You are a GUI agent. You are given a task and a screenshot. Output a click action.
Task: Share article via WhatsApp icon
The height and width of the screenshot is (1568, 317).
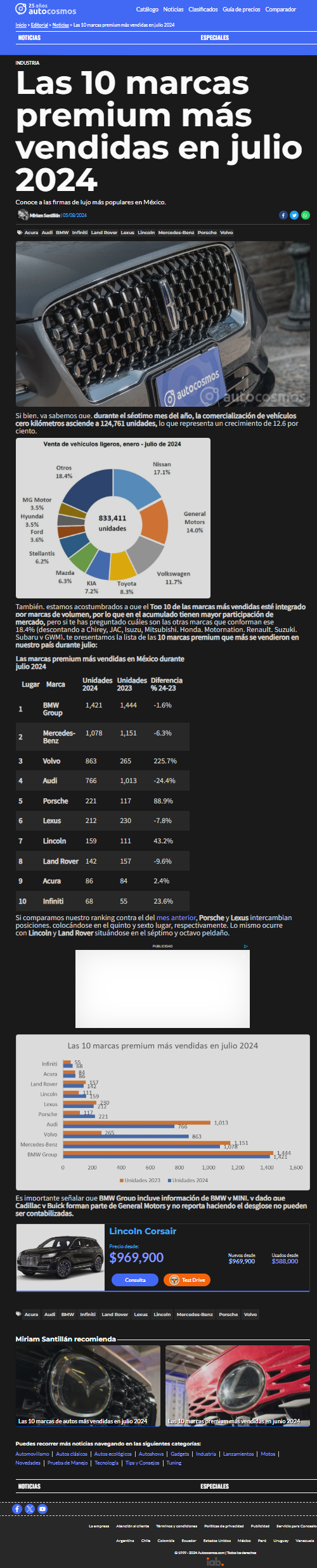[306, 215]
